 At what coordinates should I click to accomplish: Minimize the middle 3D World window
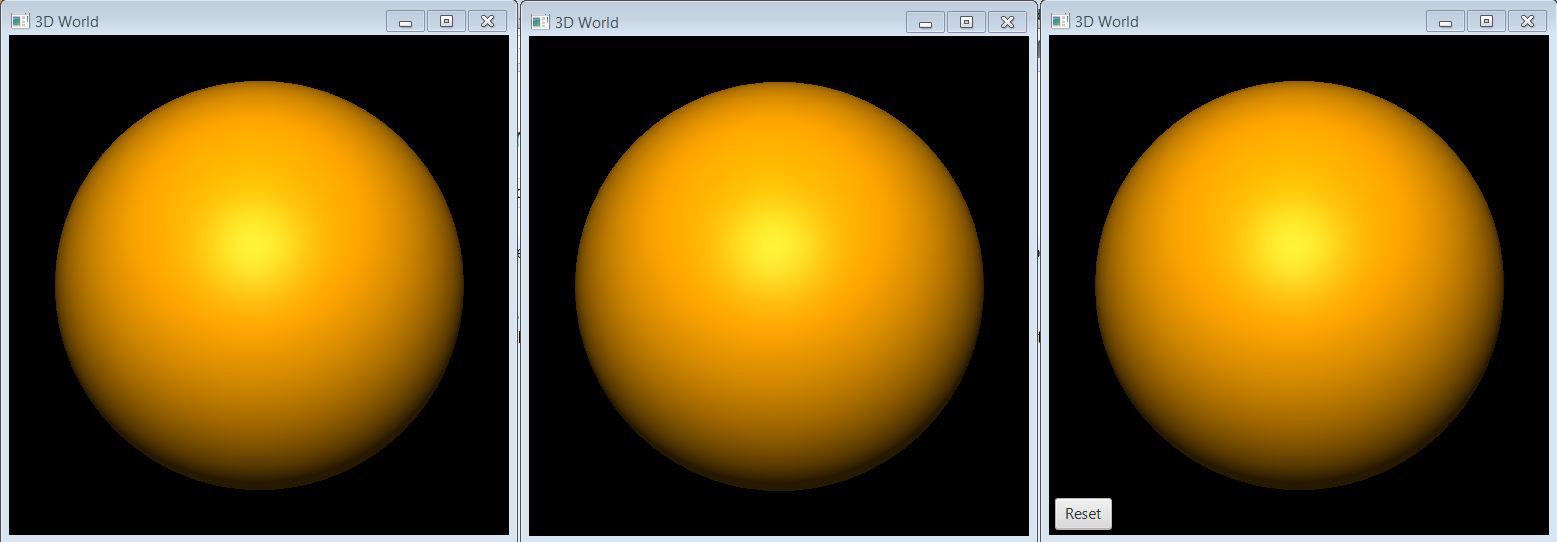tap(925, 23)
